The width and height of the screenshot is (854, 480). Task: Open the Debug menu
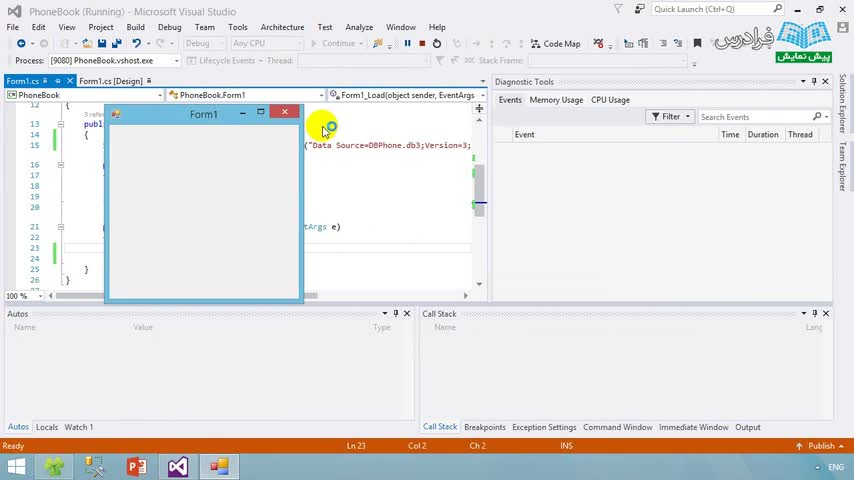pos(169,27)
